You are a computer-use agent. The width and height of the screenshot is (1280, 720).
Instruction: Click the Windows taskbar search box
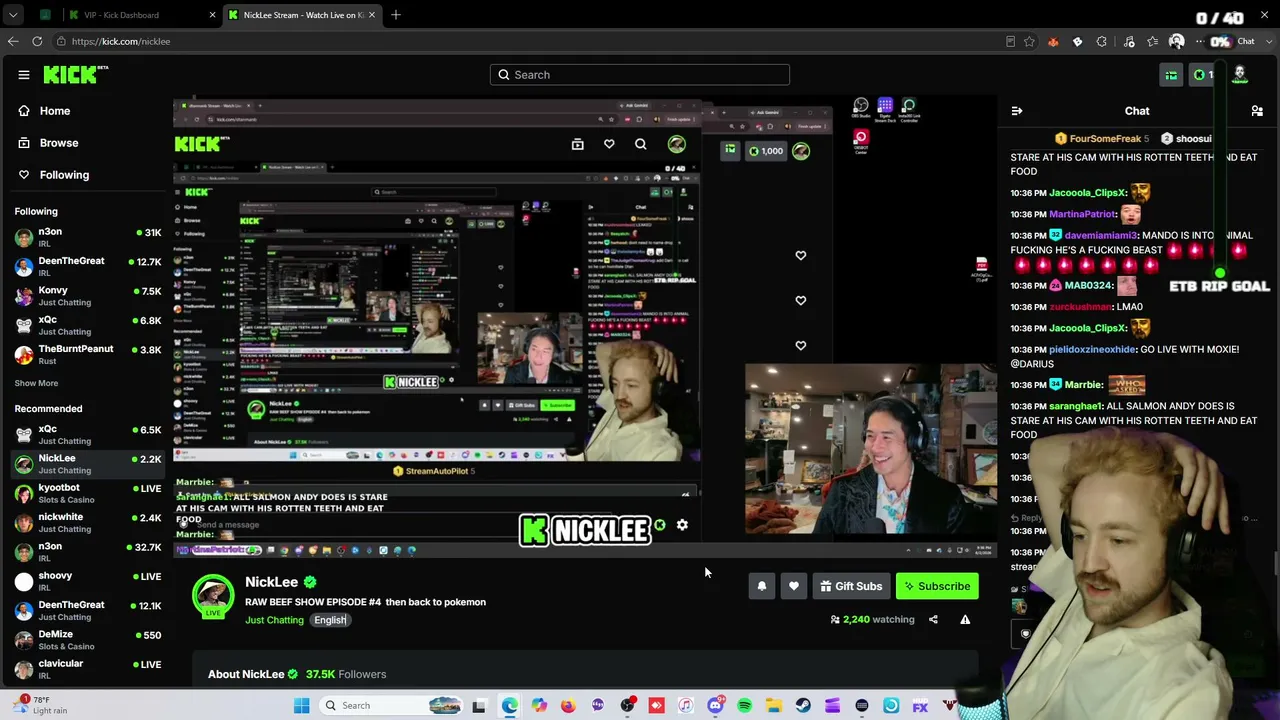click(x=392, y=706)
